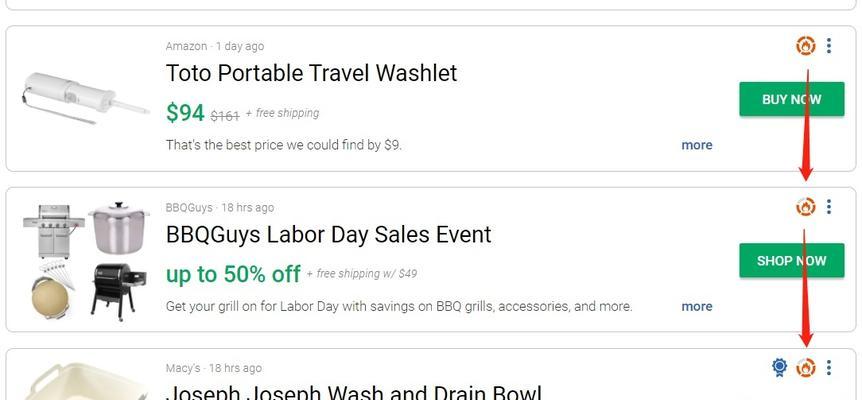Open Joseph Joseph Wash and Drain Bowl title

point(353,392)
